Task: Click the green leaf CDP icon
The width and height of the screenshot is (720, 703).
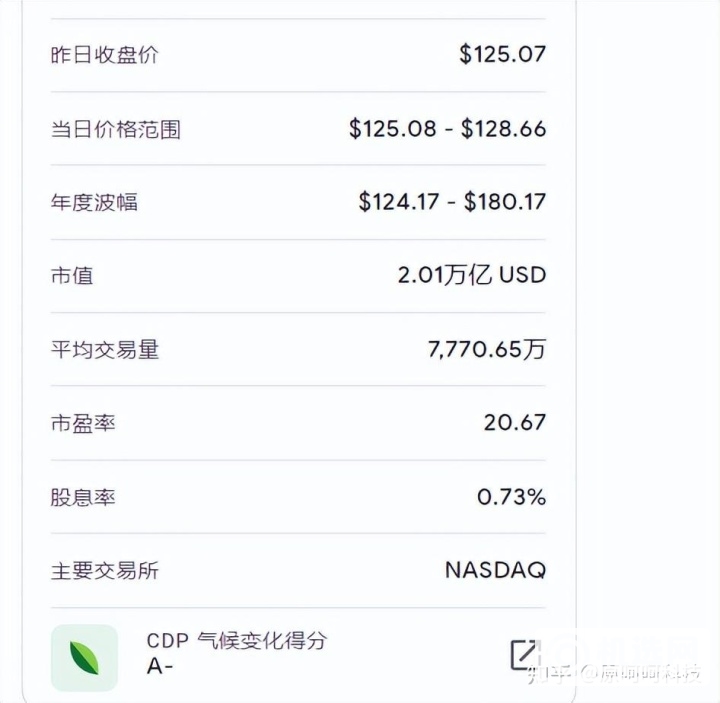Action: [84, 657]
